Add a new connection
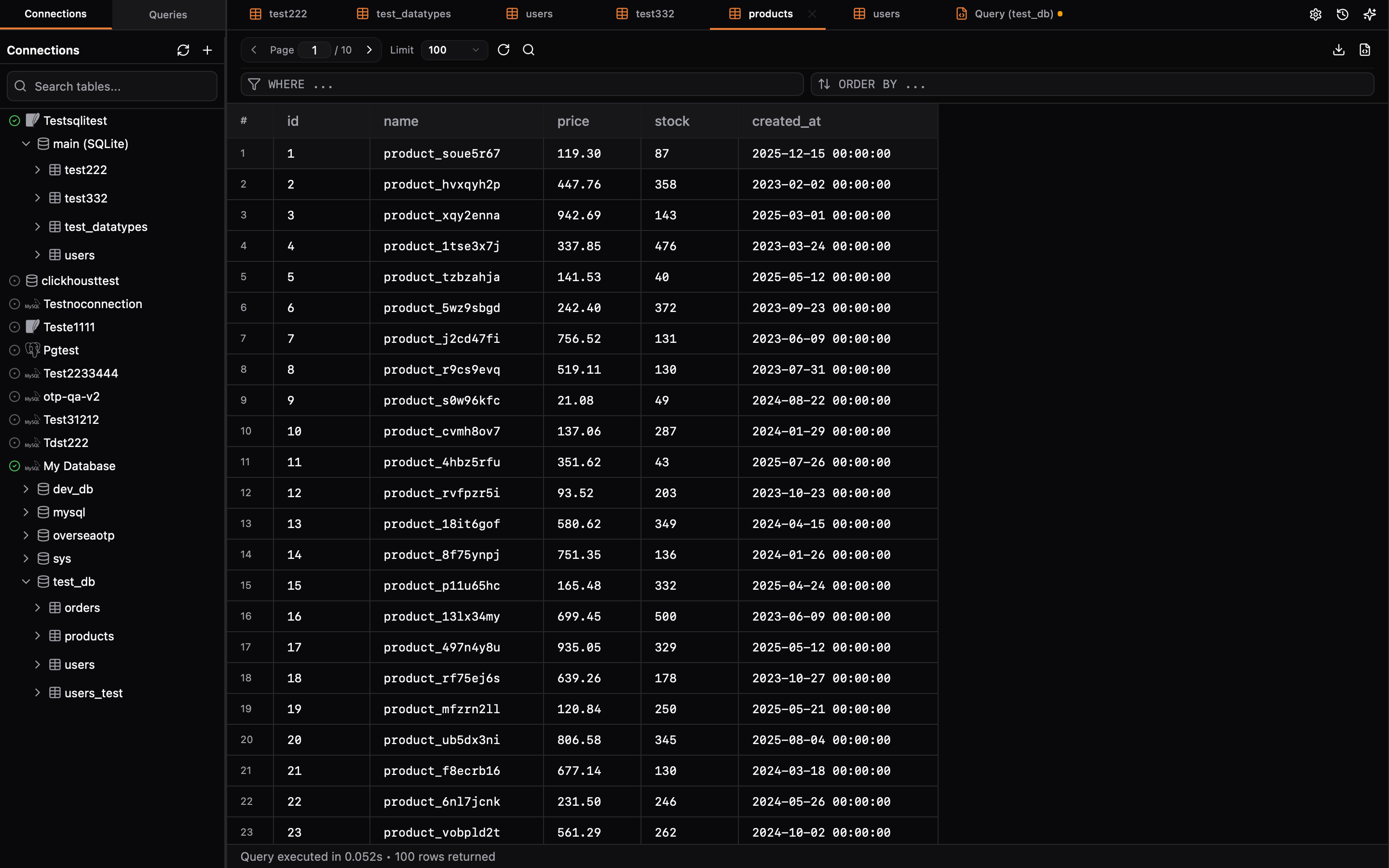Image resolution: width=1389 pixels, height=868 pixels. click(206, 50)
